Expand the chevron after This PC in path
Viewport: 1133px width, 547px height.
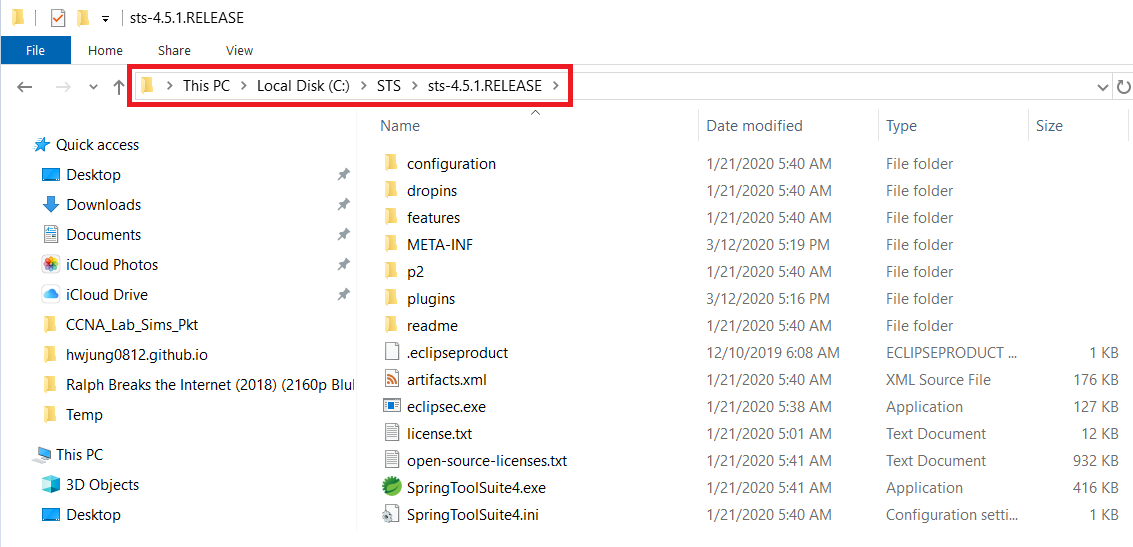[x=243, y=86]
